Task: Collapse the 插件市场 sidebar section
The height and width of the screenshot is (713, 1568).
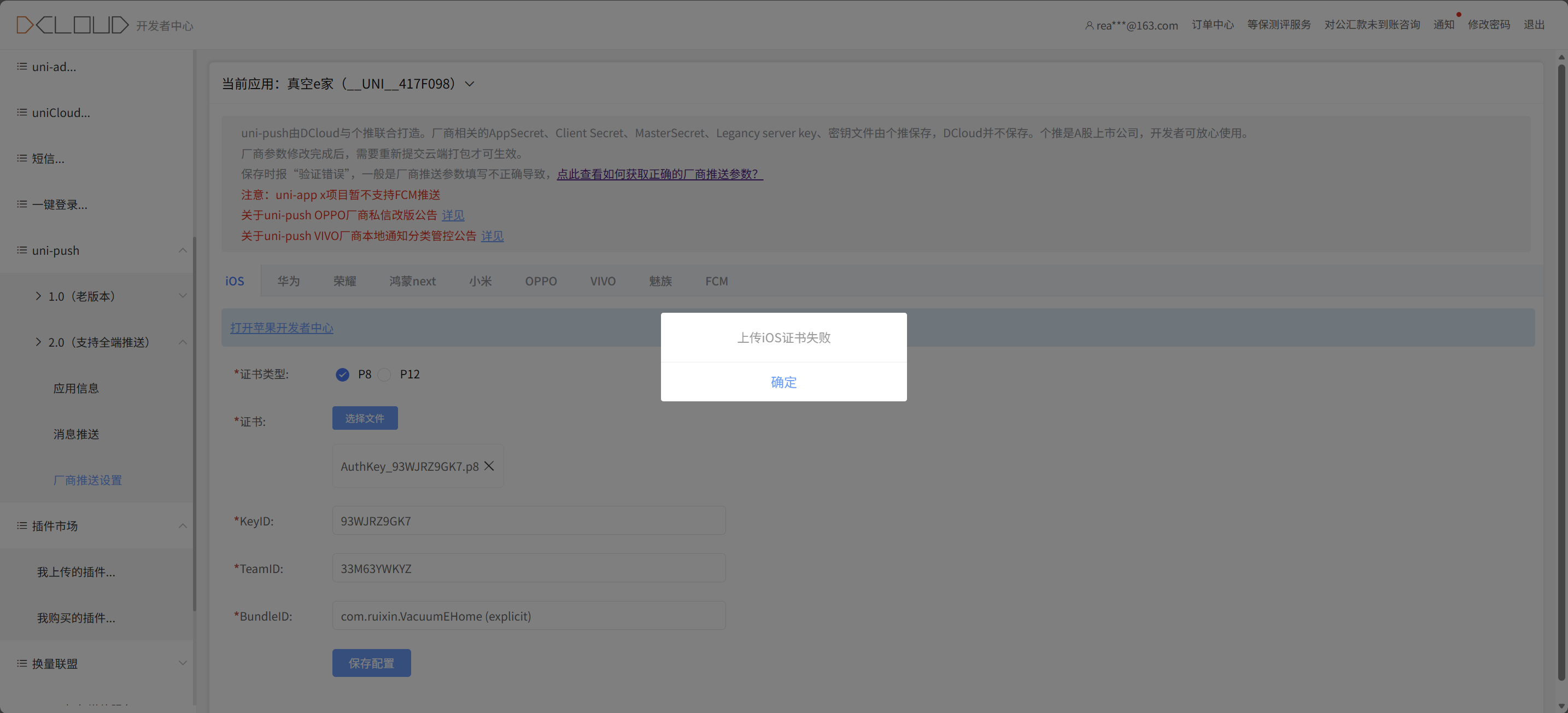Action: (x=182, y=525)
